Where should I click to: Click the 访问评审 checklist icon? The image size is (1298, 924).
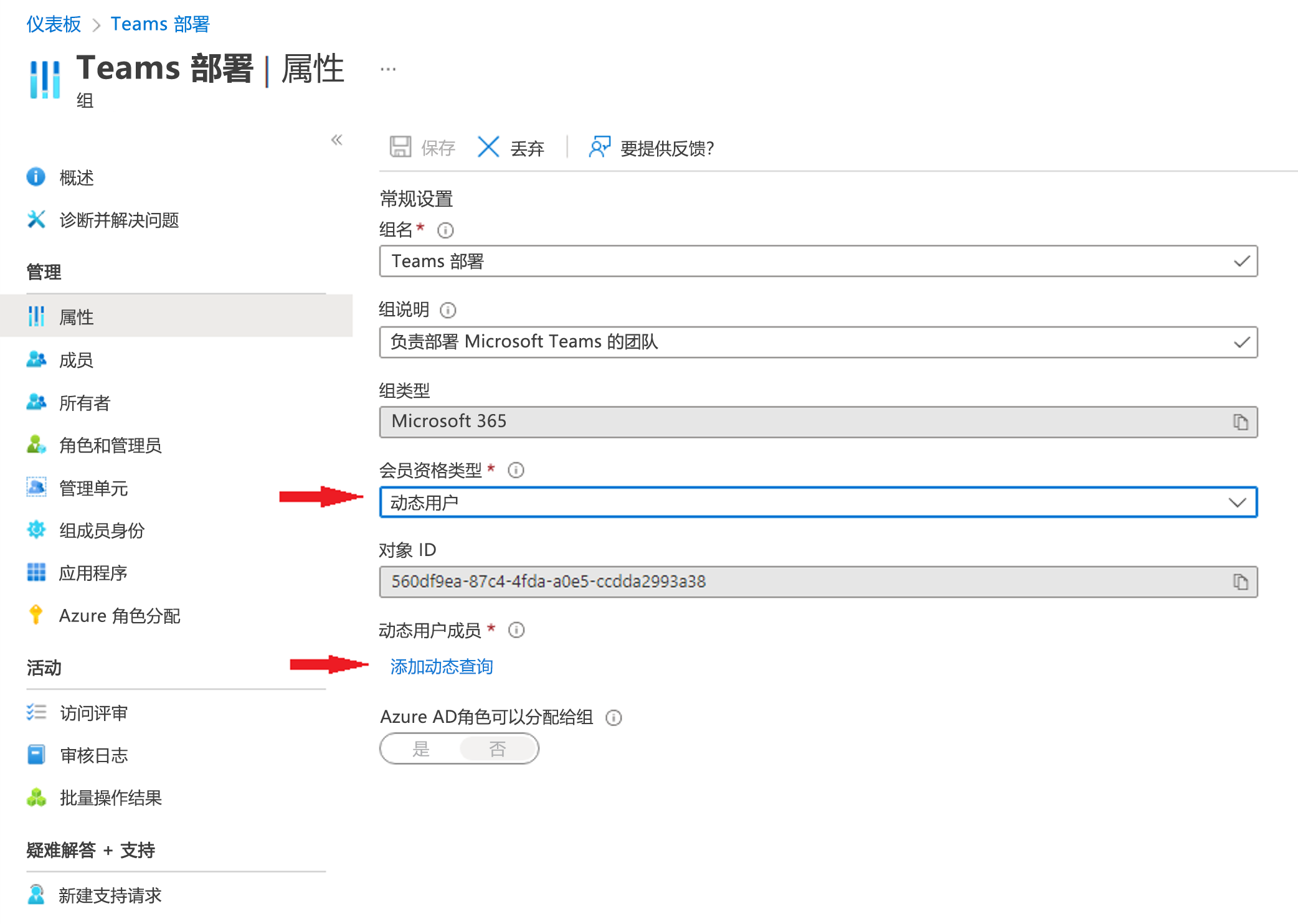[36, 712]
